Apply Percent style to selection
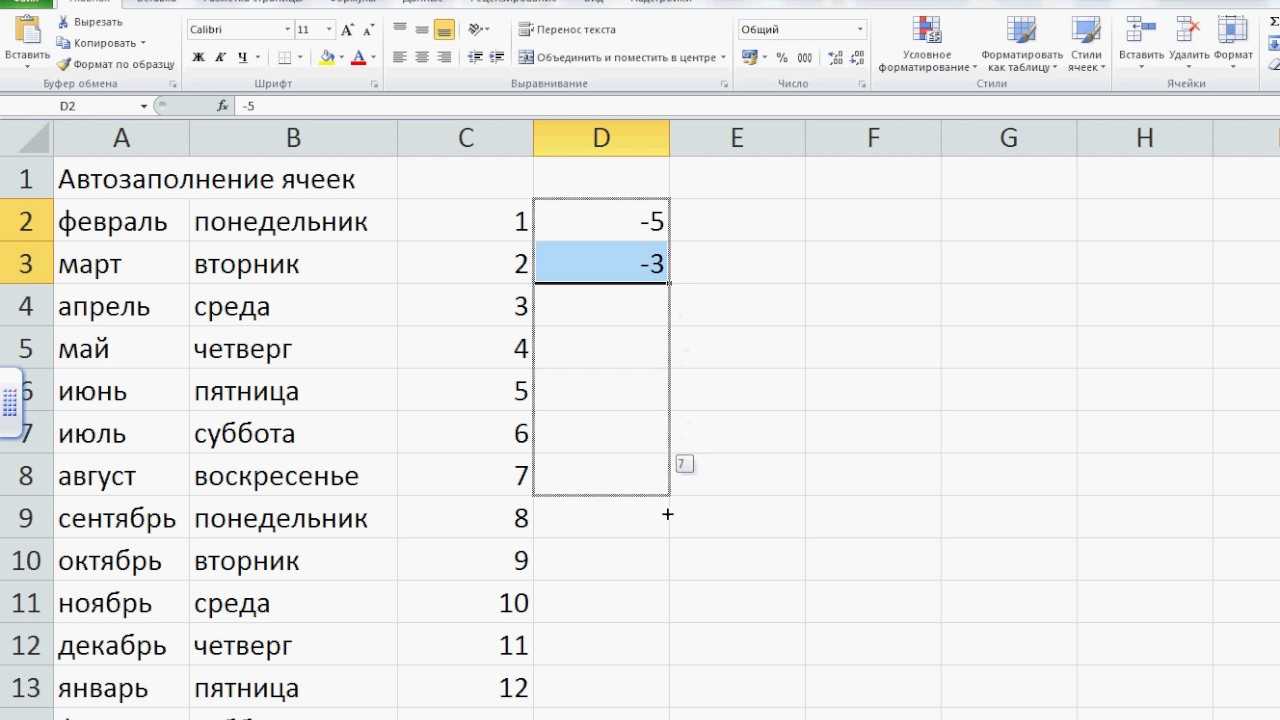The width and height of the screenshot is (1280, 720). (782, 58)
